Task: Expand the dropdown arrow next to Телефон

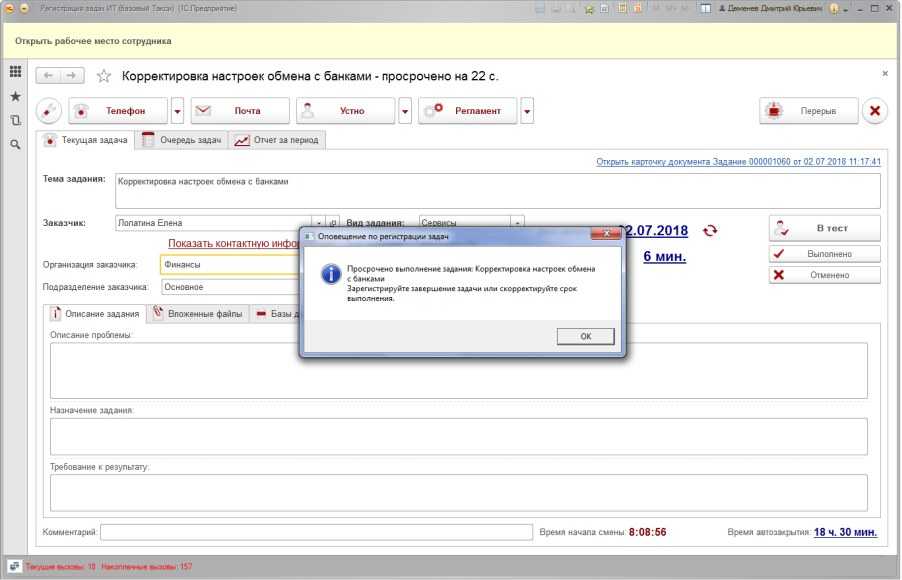Action: (x=177, y=111)
